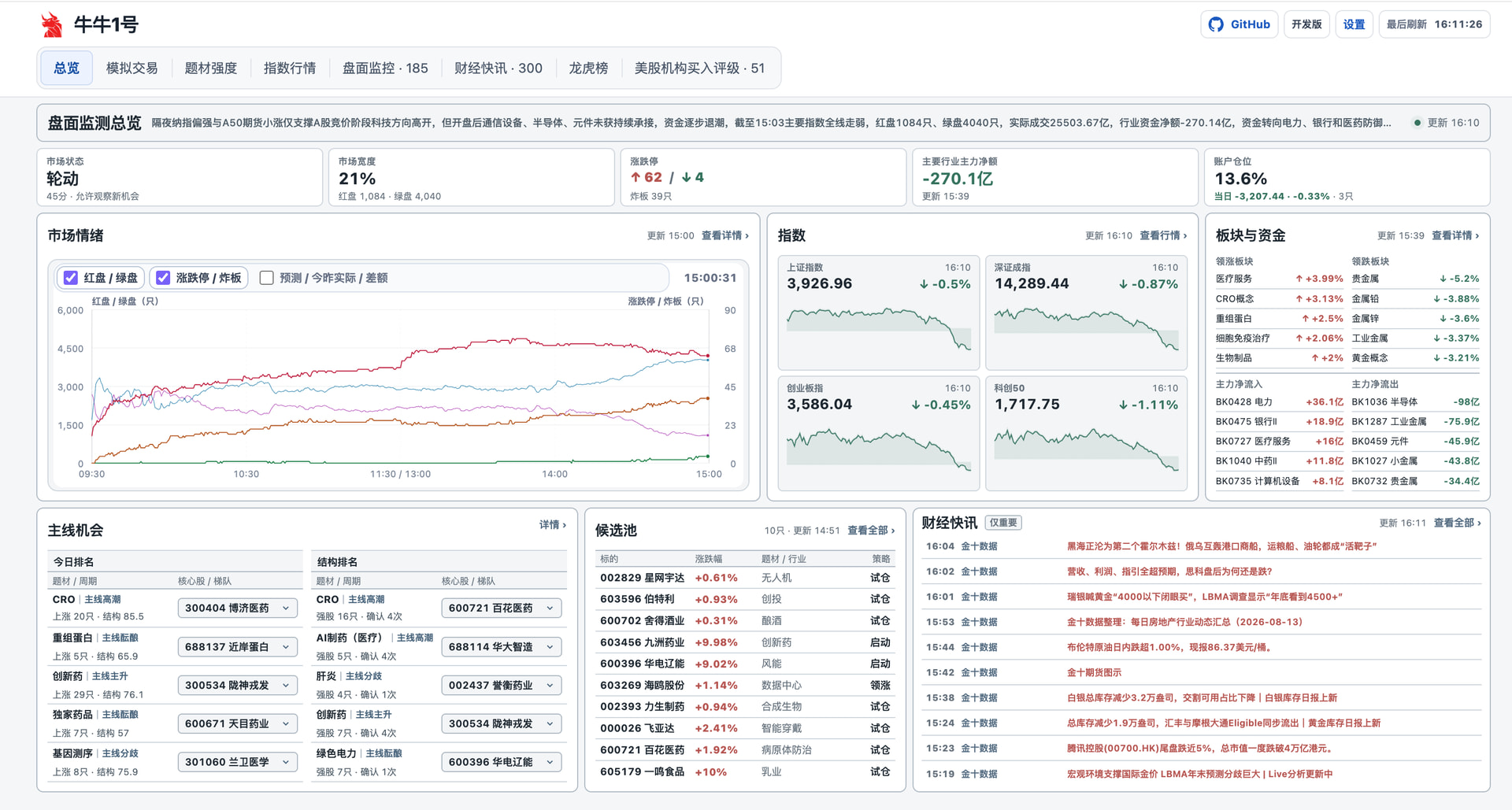Screen dimensions: 1512x810
Task: Enable the 预测 / 今昨实际 / 差额 checkbox
Action: tap(267, 278)
